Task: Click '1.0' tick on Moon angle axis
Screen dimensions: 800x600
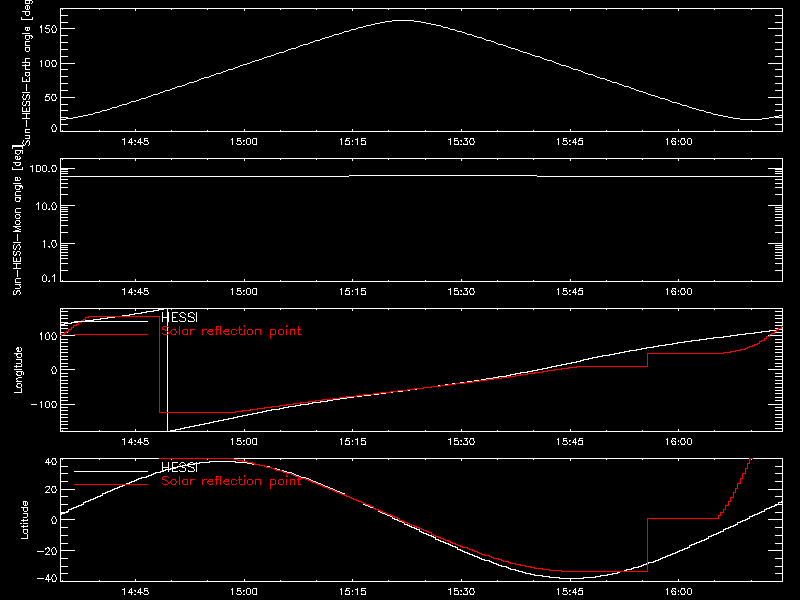Action: click(x=49, y=244)
